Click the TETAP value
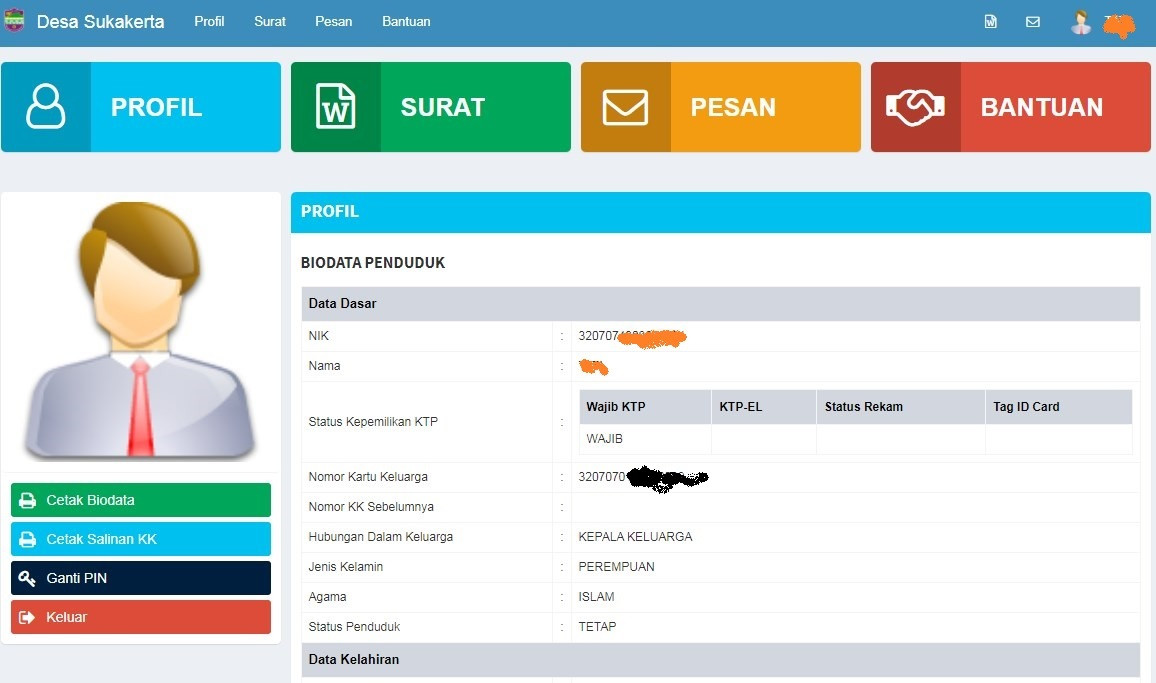The image size is (1156, 683). [597, 627]
